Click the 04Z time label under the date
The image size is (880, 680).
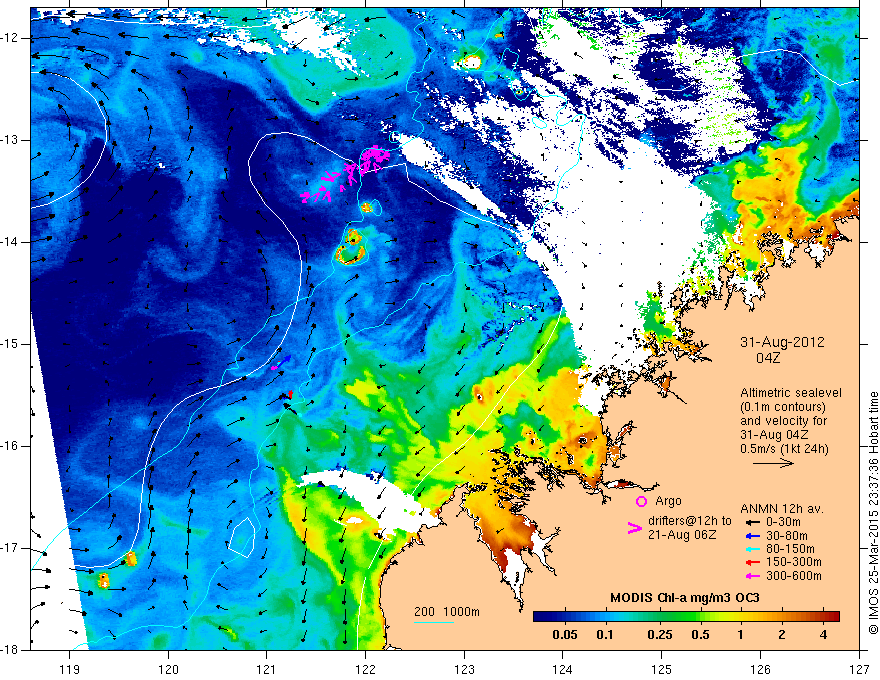768,358
